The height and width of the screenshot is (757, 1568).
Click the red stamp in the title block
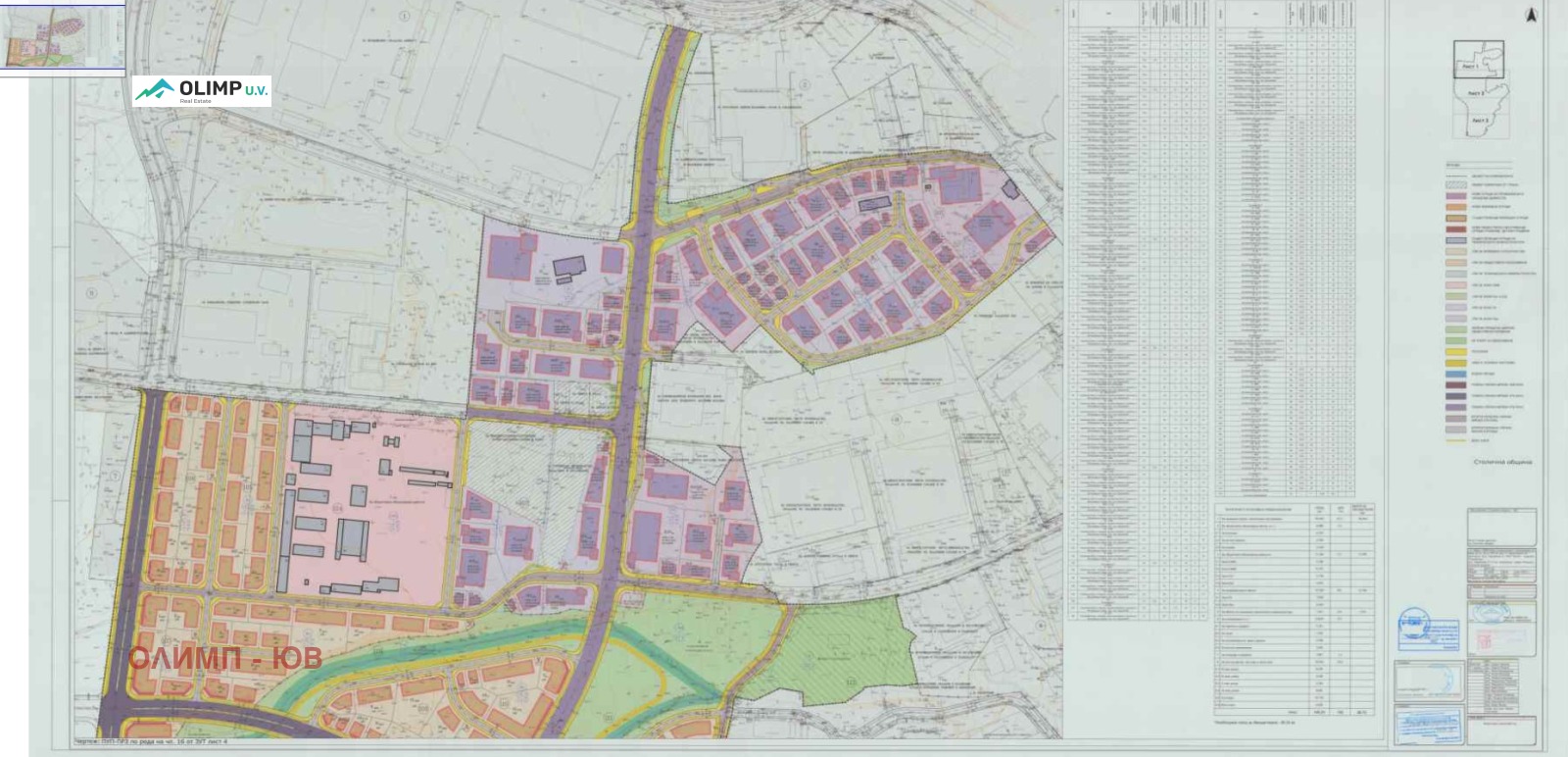pos(1484,639)
